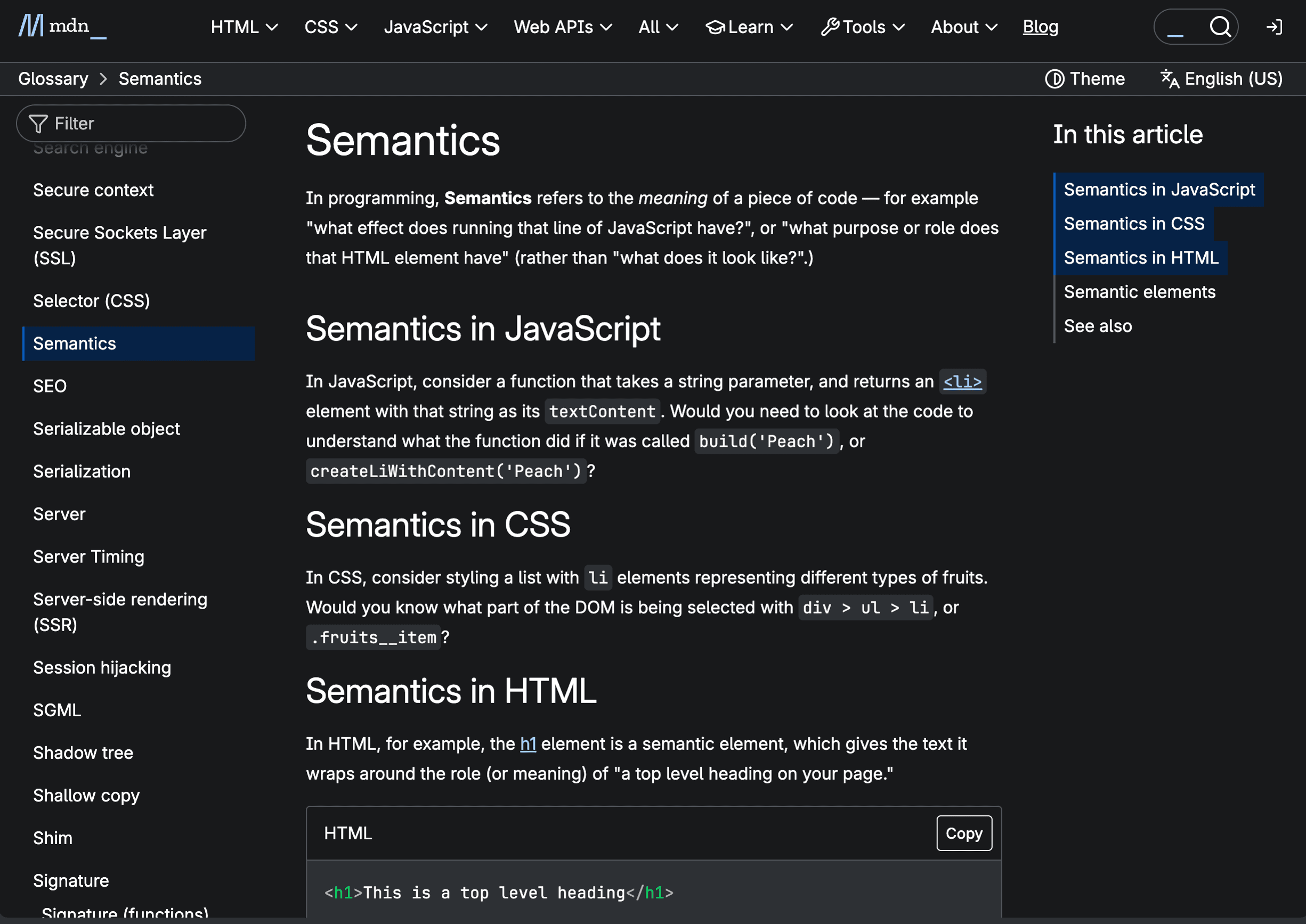The height and width of the screenshot is (924, 1306).
Task: Expand the JavaScript menu
Action: coord(435,27)
